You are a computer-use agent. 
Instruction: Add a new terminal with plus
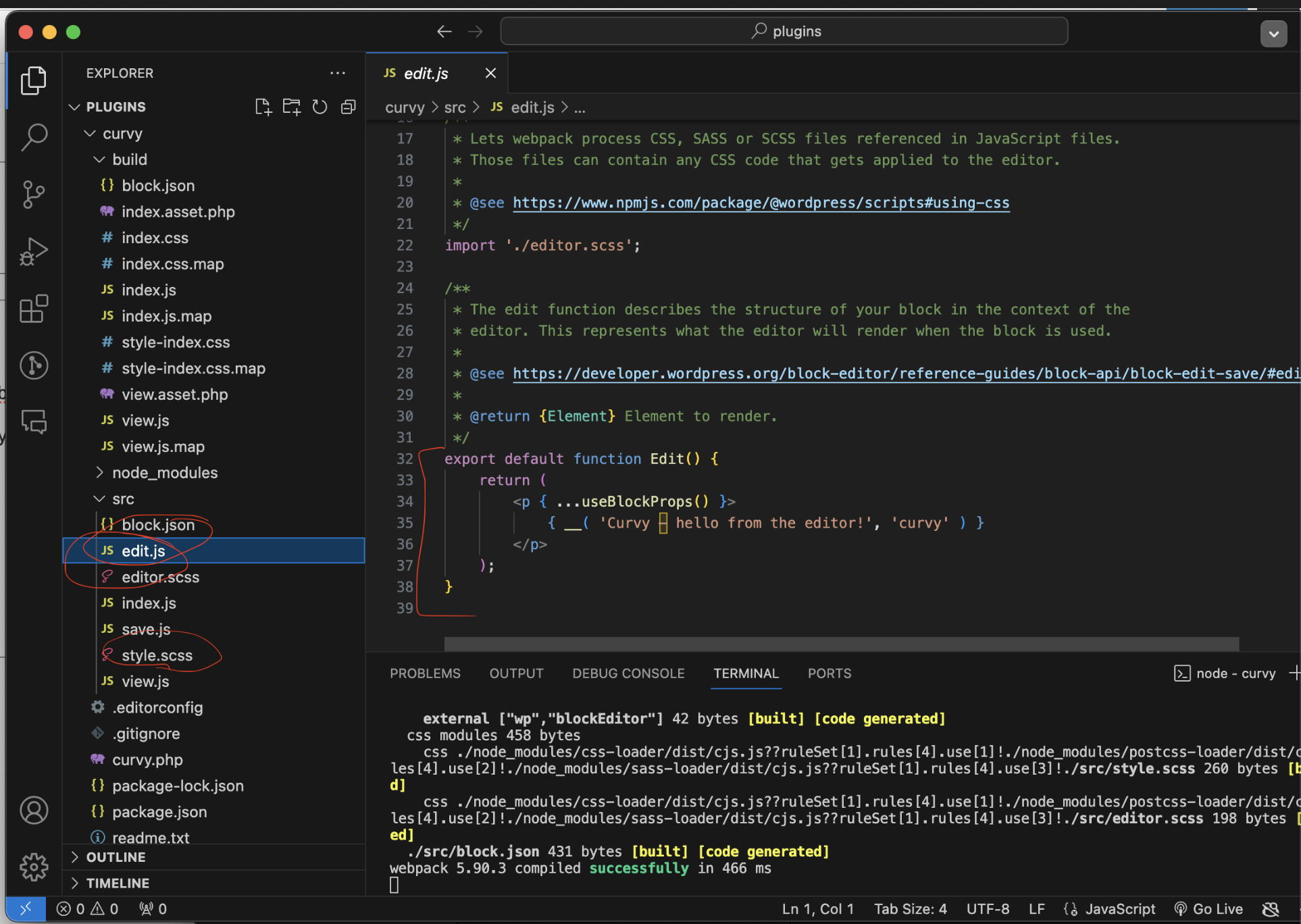coord(1294,673)
